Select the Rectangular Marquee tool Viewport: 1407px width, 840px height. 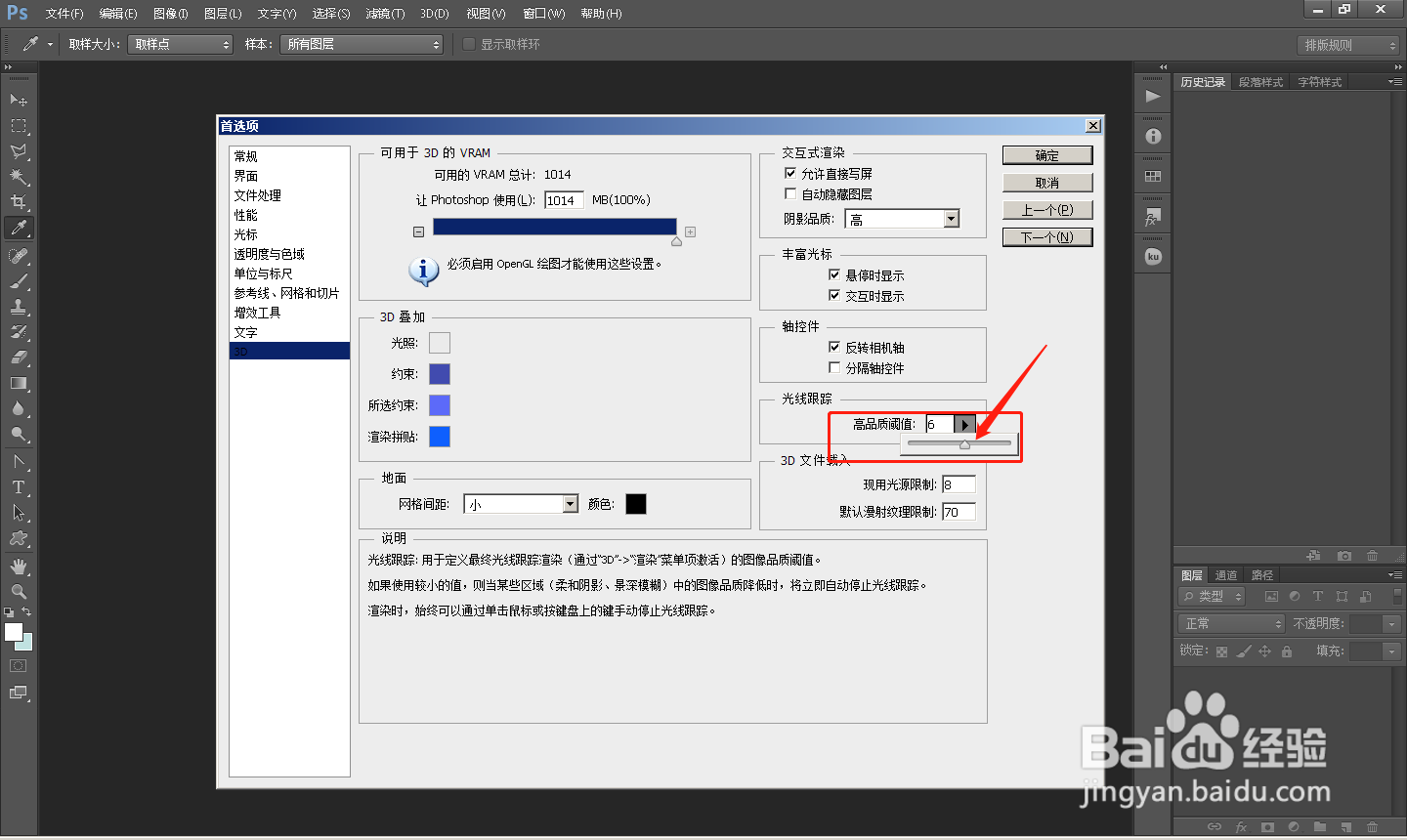19,126
